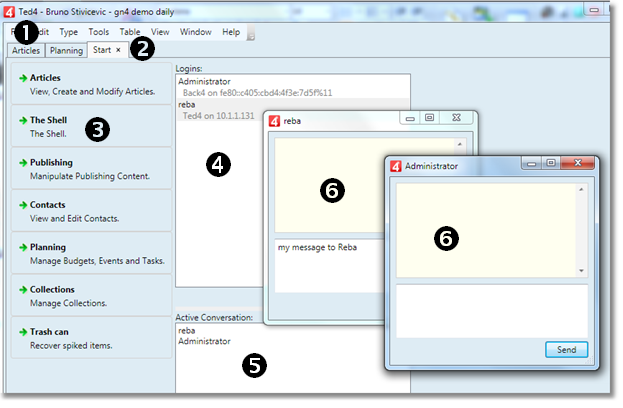
Task: Minimize the reba chat window
Action: click(x=410, y=118)
